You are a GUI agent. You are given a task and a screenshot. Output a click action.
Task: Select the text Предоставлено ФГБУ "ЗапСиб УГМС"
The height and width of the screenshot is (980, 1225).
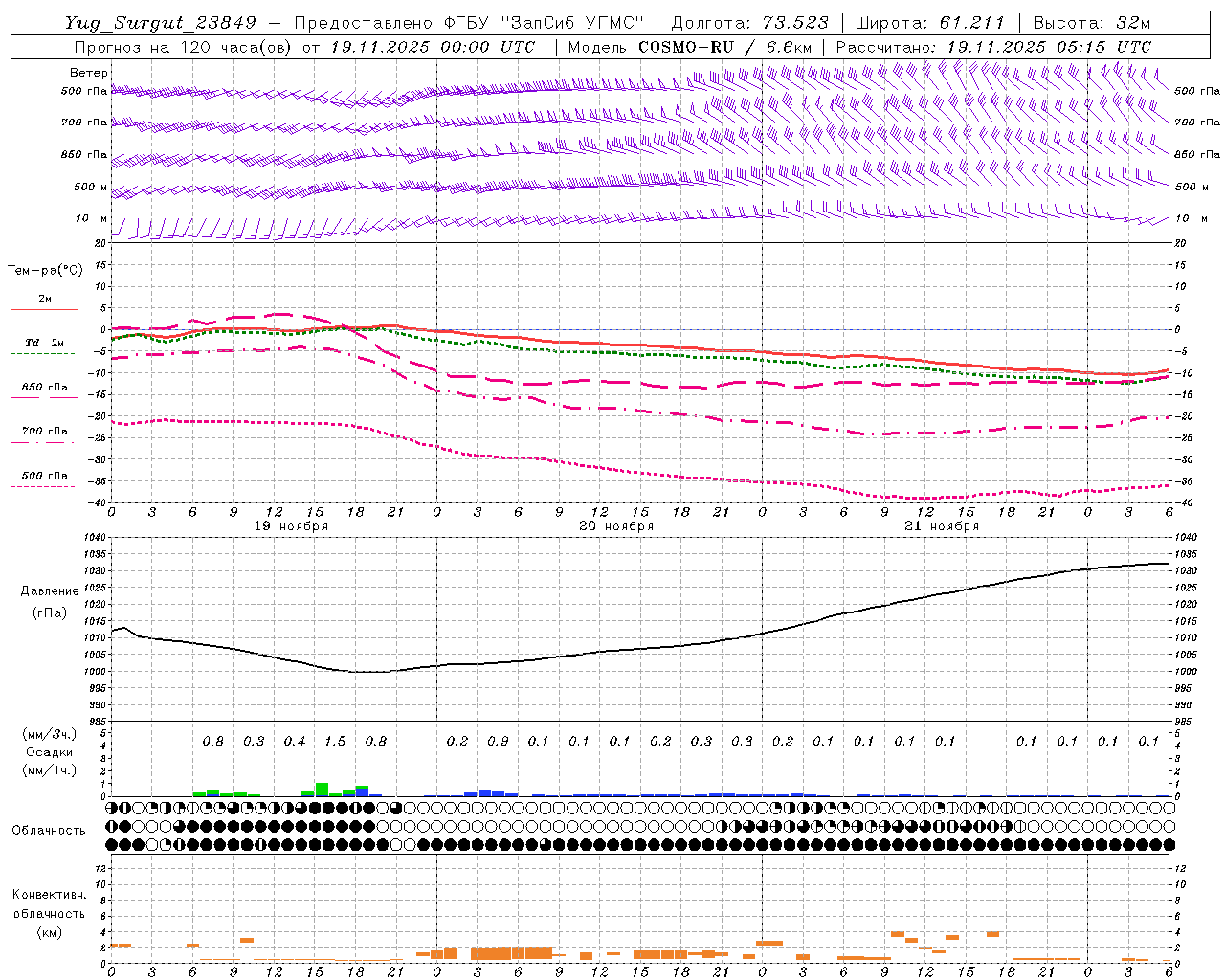(x=469, y=23)
